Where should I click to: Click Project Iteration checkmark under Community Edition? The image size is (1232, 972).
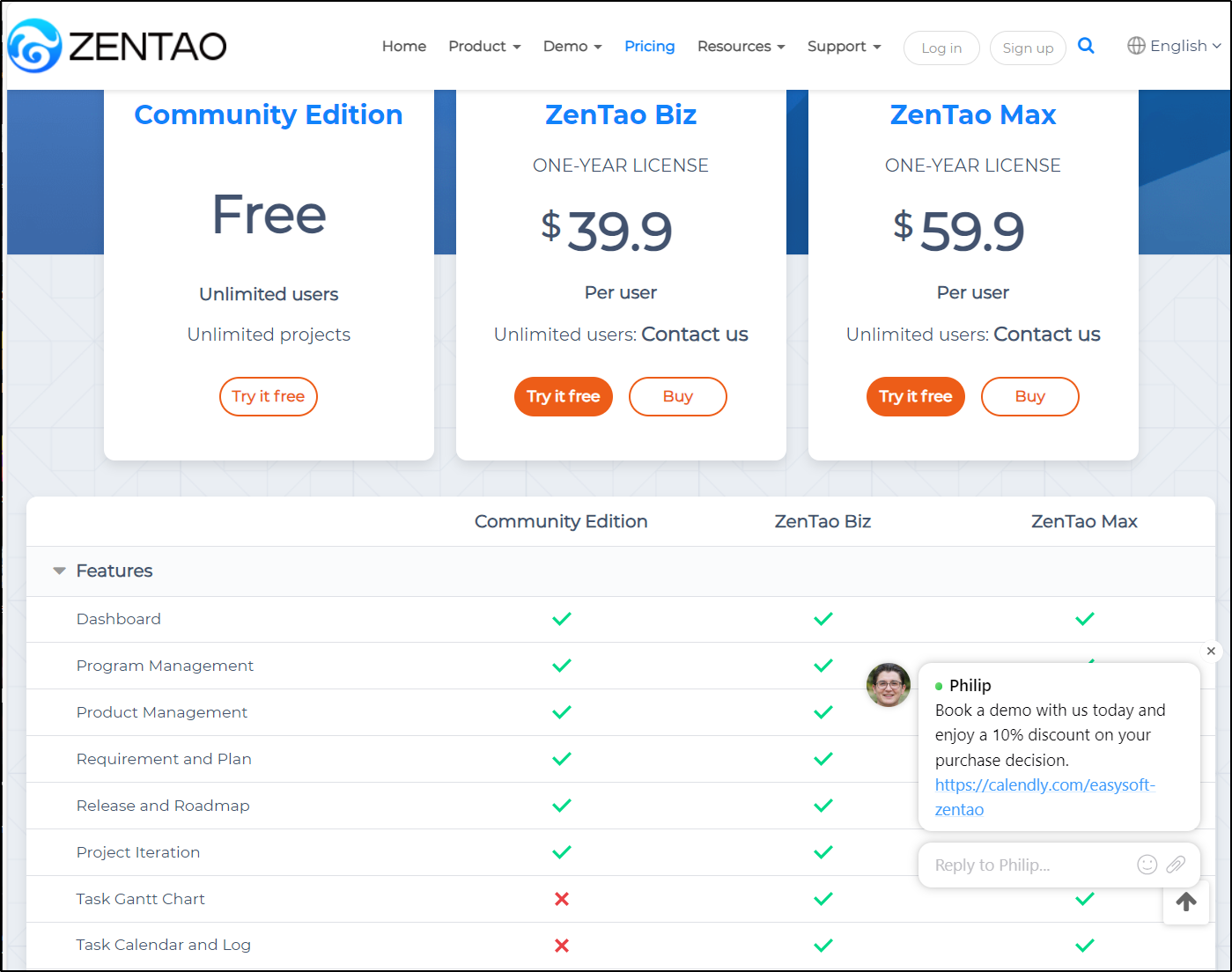[x=562, y=852]
